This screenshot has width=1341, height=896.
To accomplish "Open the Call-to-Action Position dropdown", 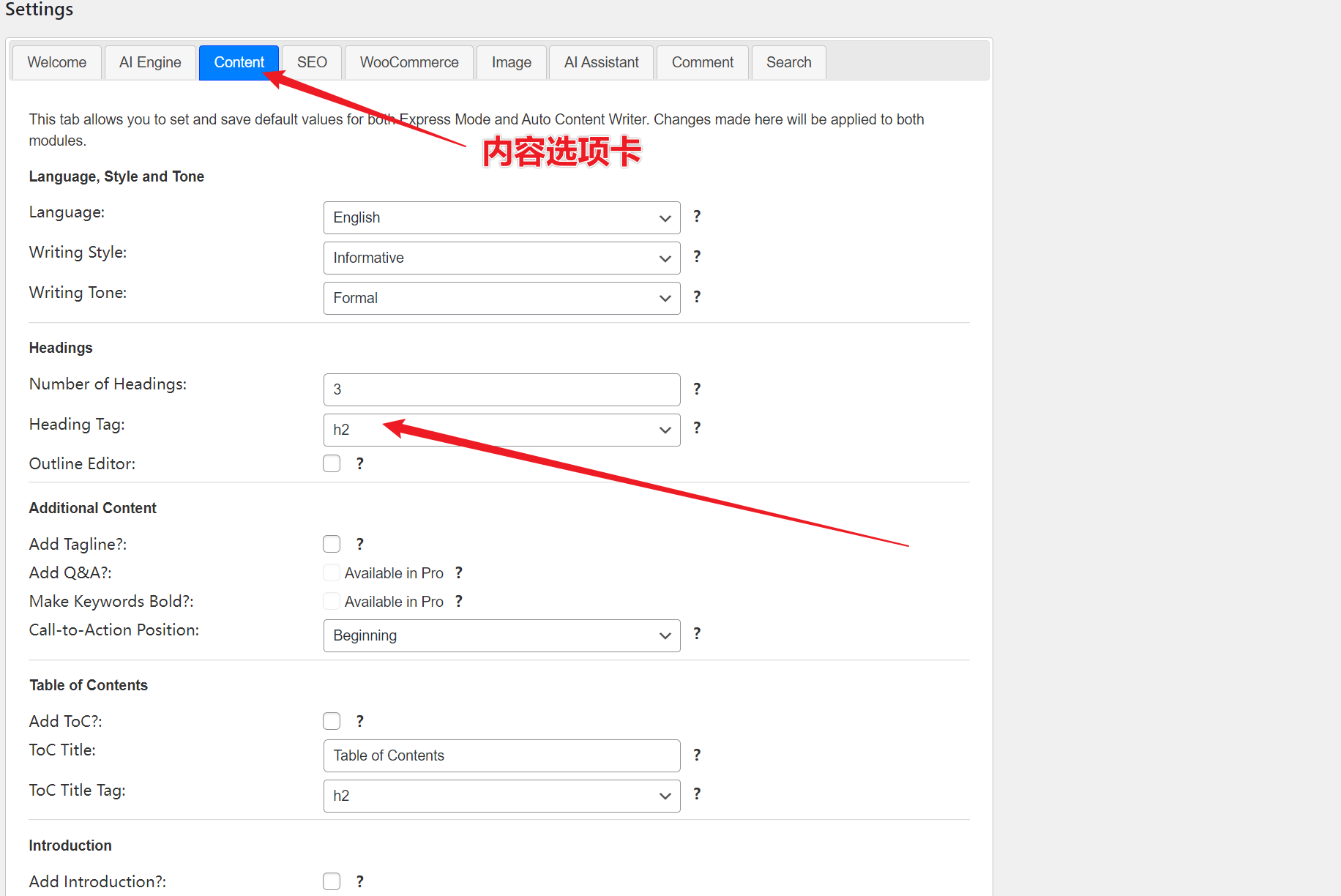I will click(x=501, y=635).
